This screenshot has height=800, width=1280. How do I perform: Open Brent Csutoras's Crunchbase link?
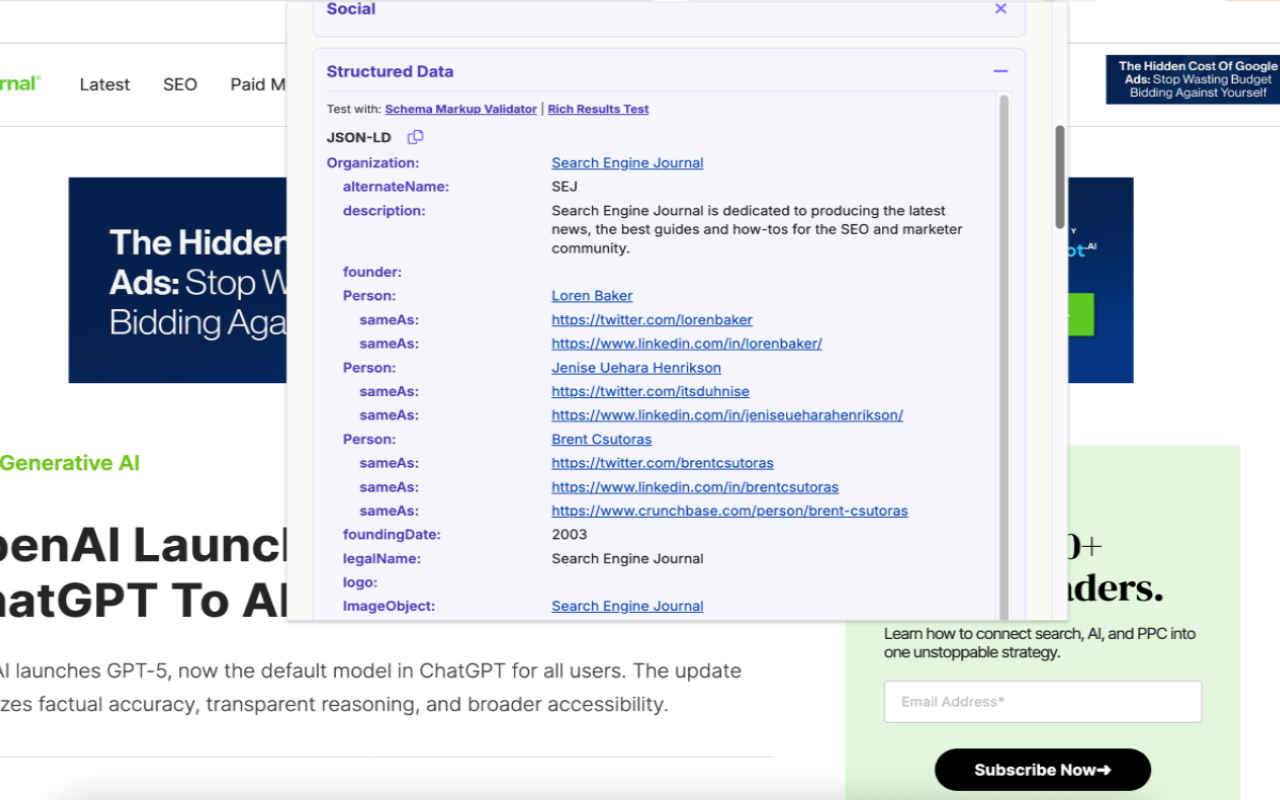pyautogui.click(x=729, y=510)
